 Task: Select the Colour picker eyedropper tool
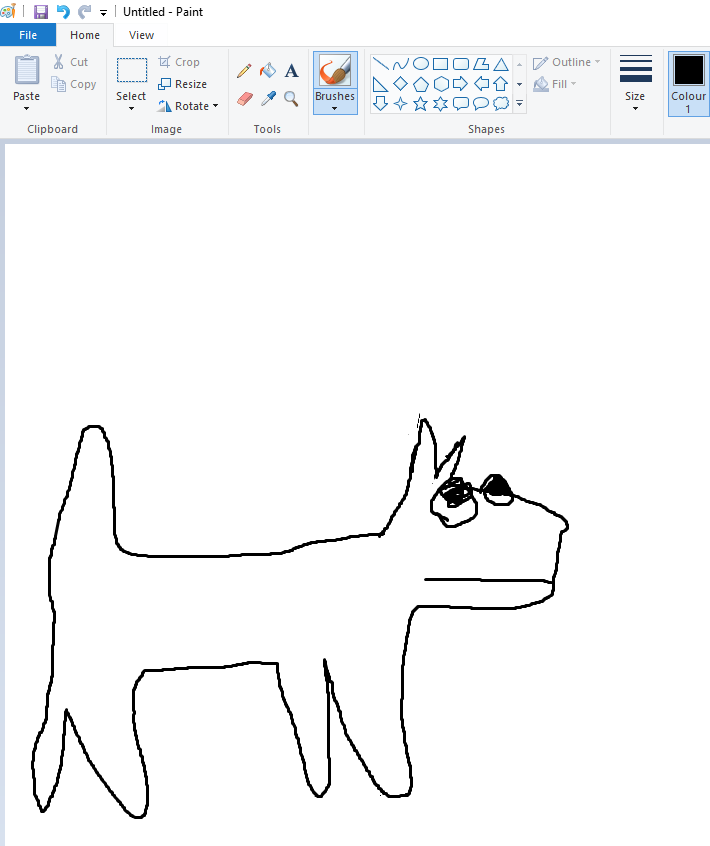click(268, 99)
